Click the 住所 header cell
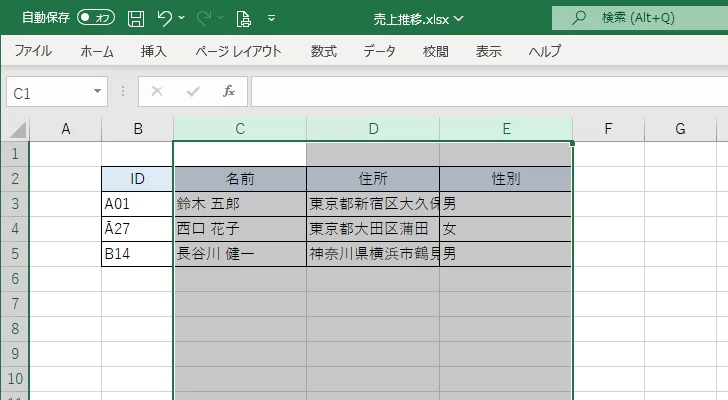728x400 pixels. [373, 179]
